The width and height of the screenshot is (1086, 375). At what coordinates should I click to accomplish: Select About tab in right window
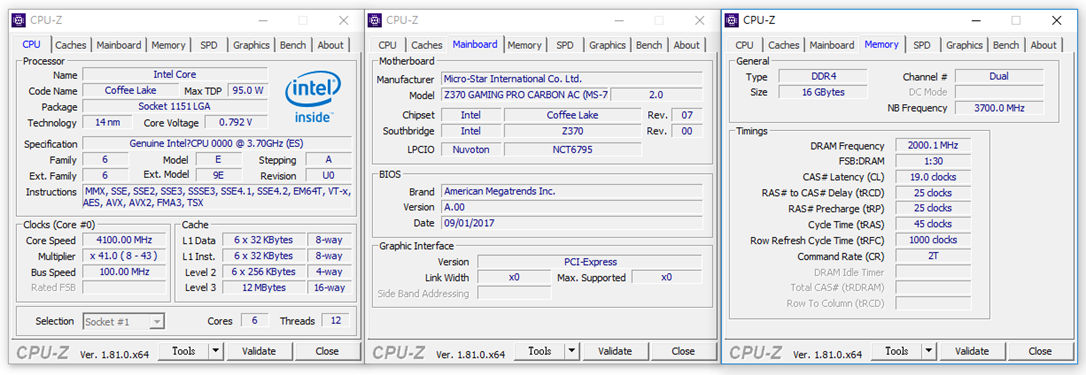click(1043, 45)
